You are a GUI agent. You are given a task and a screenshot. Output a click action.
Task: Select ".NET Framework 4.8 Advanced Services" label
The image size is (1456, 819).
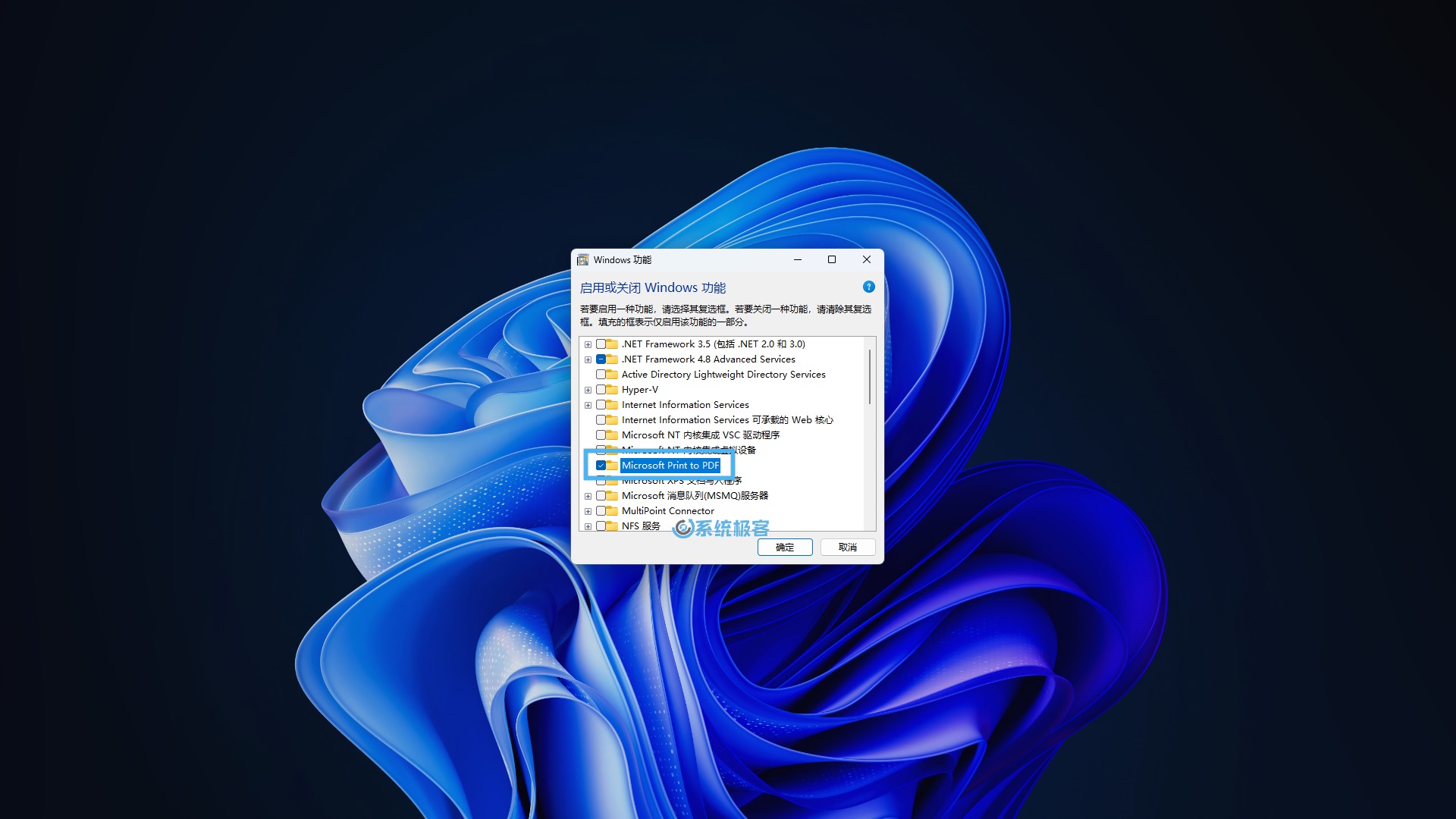(708, 359)
